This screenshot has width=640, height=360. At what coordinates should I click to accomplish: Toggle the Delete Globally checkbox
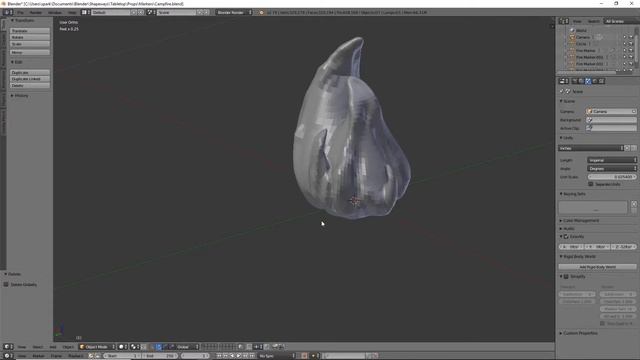pyautogui.click(x=6, y=284)
